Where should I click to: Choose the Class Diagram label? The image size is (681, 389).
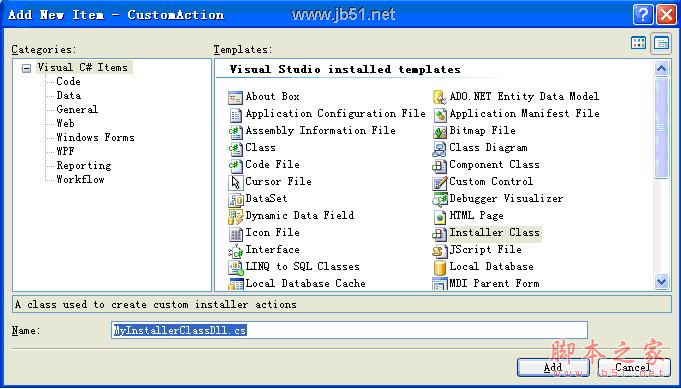click(x=488, y=148)
